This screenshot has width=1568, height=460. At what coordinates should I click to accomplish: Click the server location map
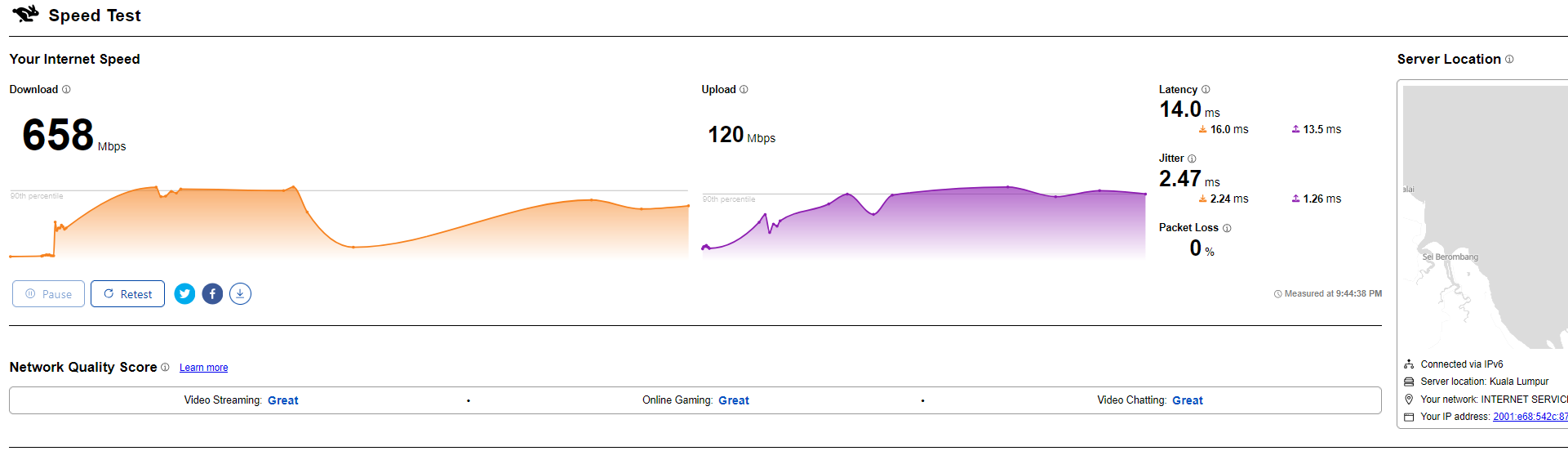pyautogui.click(x=1484, y=217)
